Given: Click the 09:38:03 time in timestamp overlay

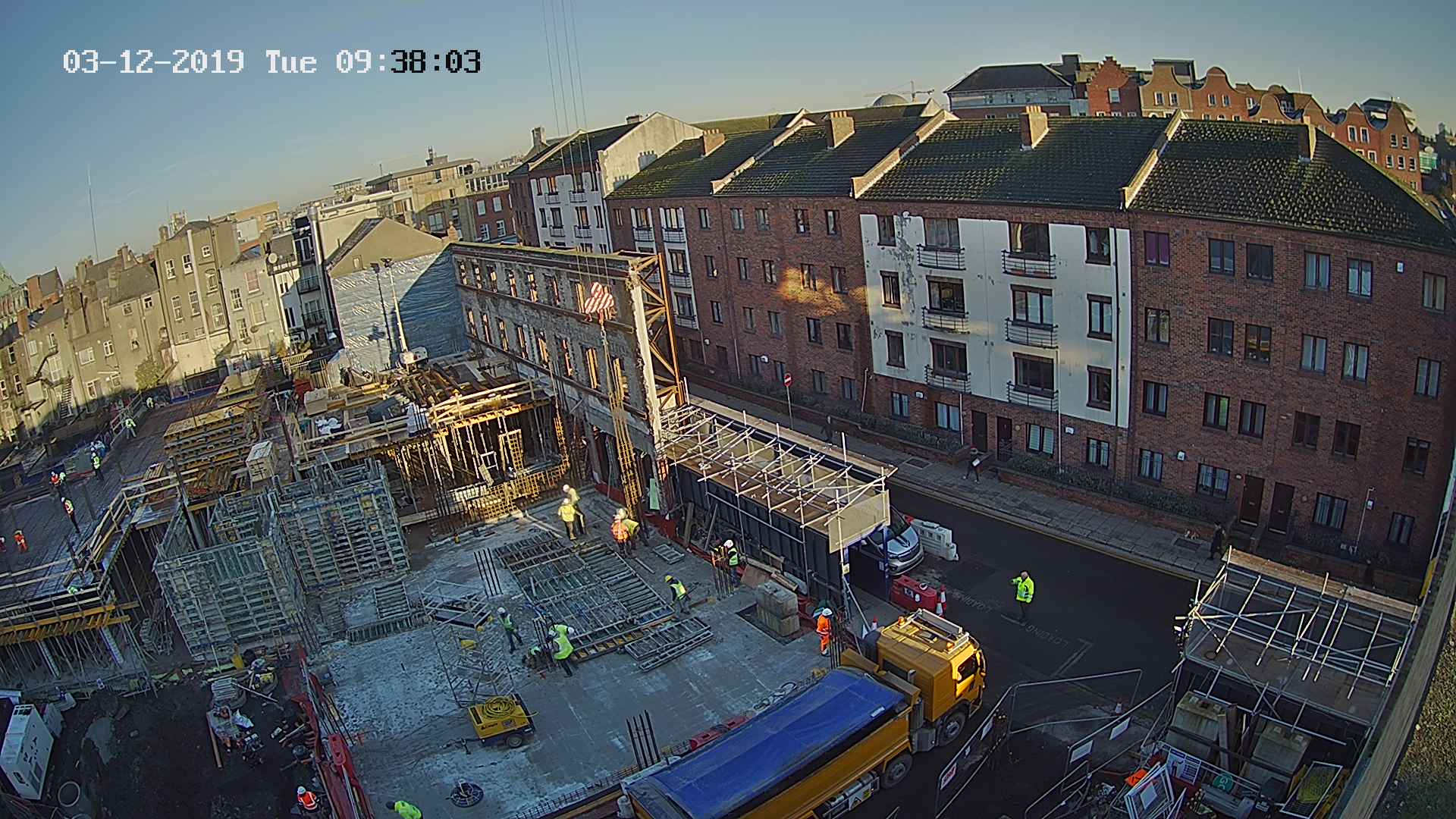Looking at the screenshot, I should [x=408, y=61].
